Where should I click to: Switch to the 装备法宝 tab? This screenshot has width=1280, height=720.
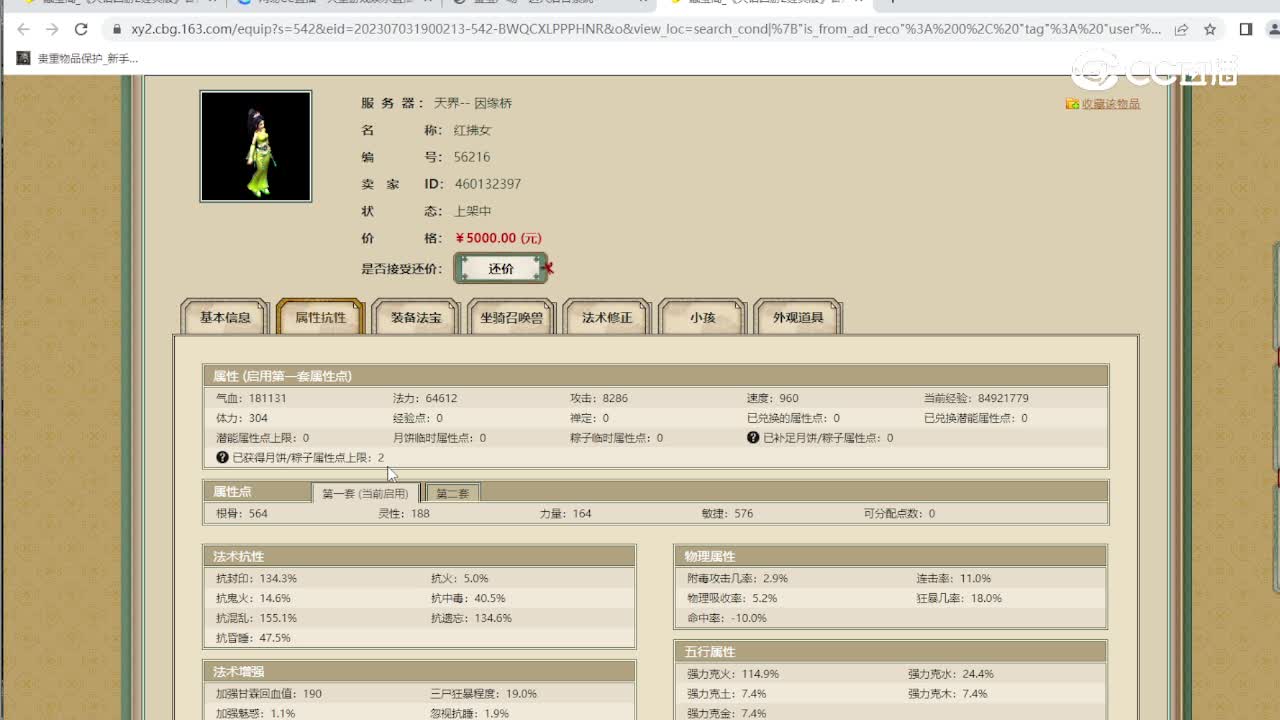pos(416,317)
